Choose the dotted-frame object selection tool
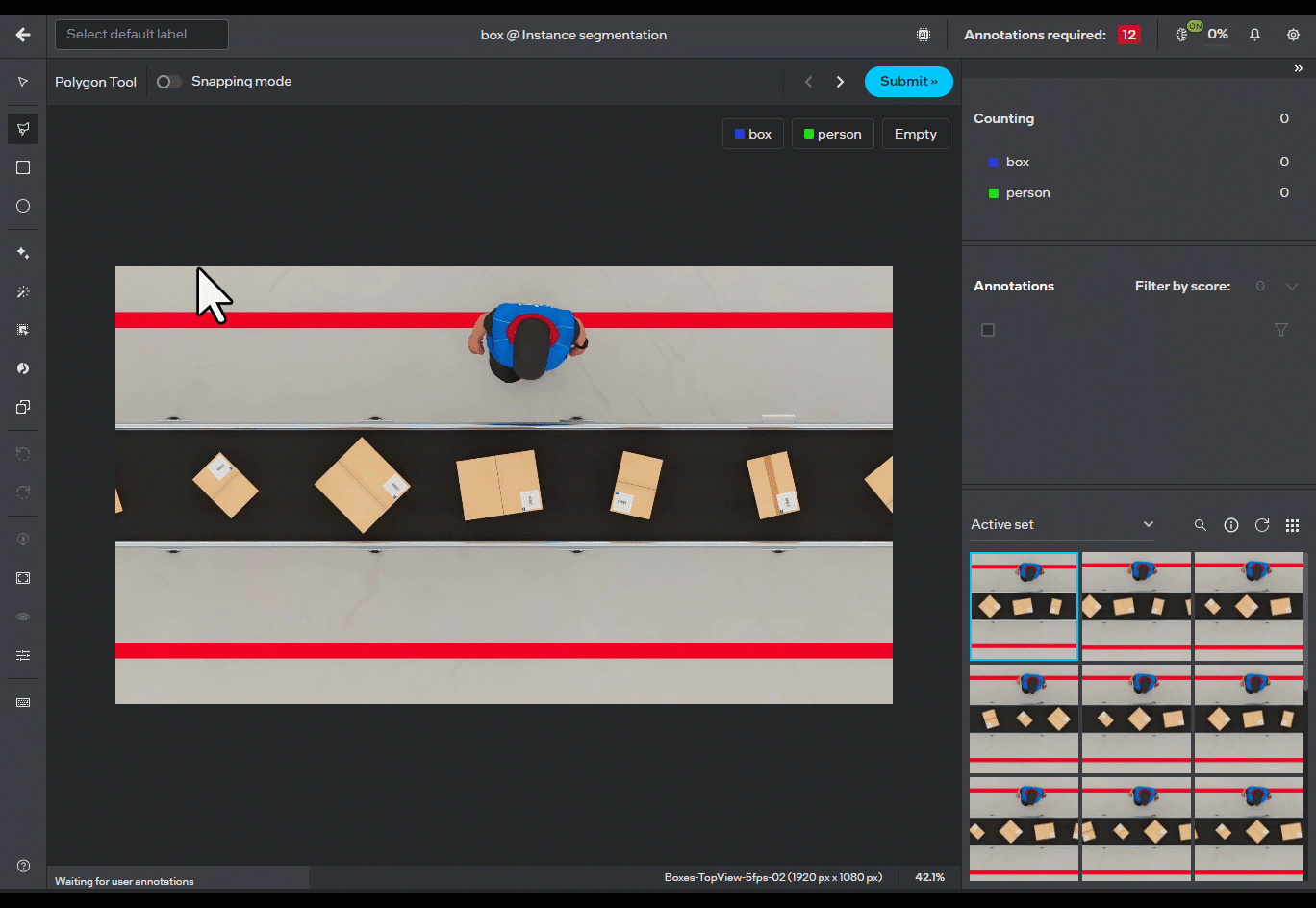The image size is (1316, 908). (23, 330)
